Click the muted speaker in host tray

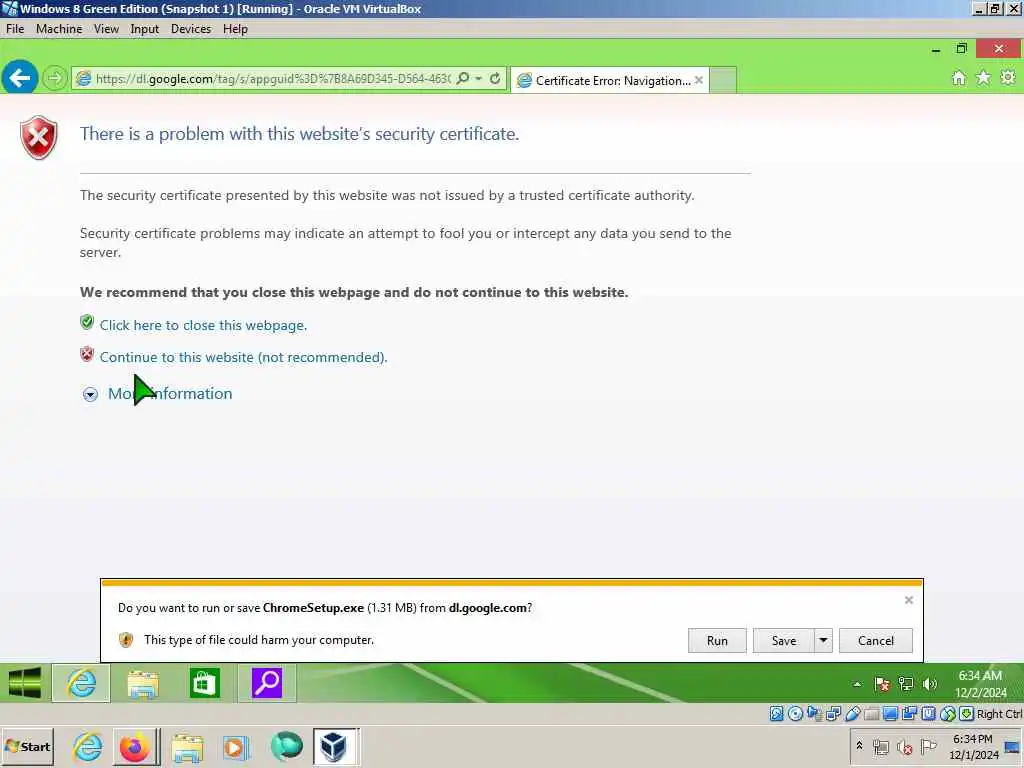pos(904,747)
